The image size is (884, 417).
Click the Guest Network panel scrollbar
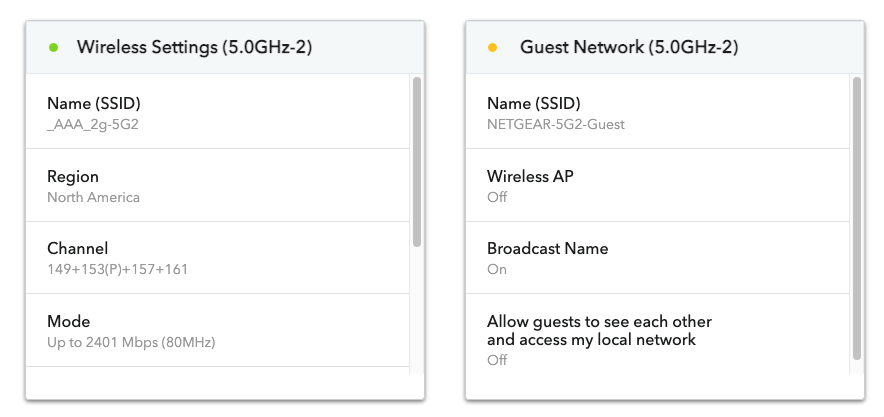point(857,217)
